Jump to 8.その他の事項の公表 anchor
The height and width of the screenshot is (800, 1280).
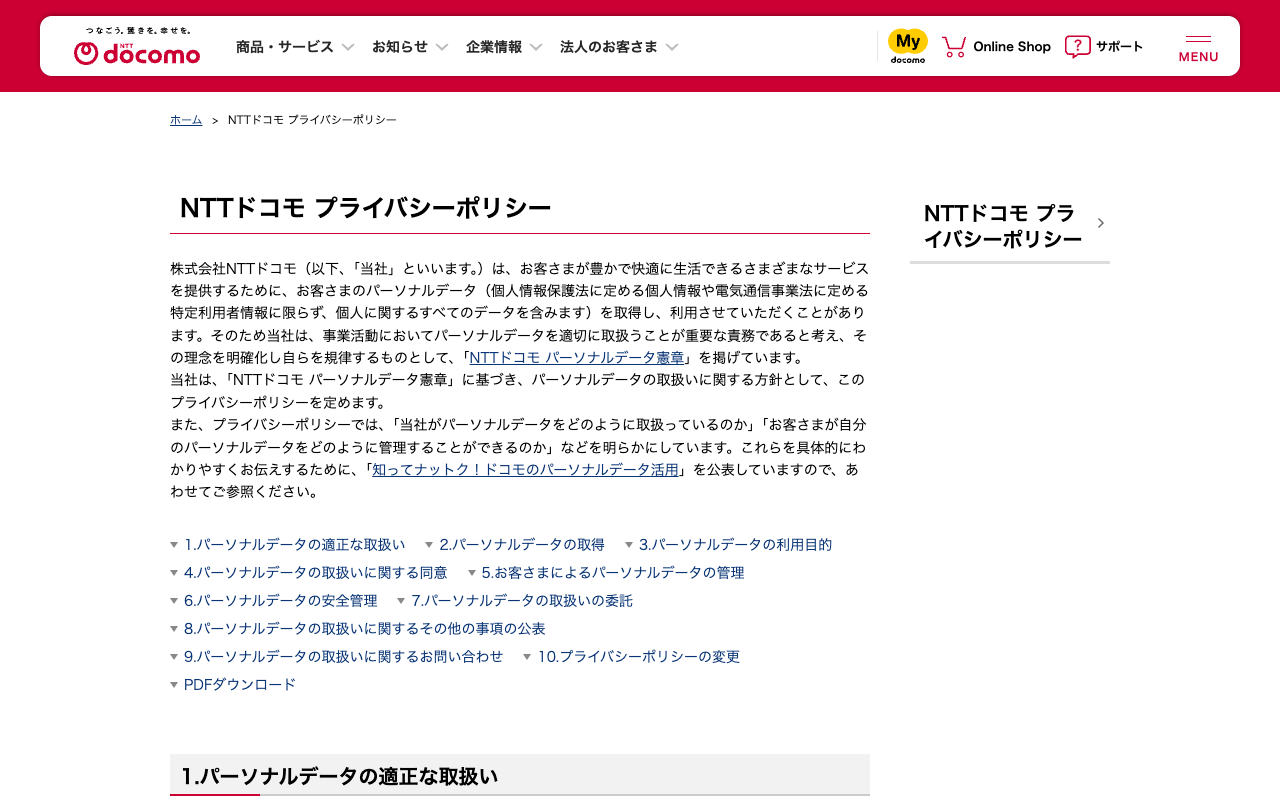click(x=358, y=629)
